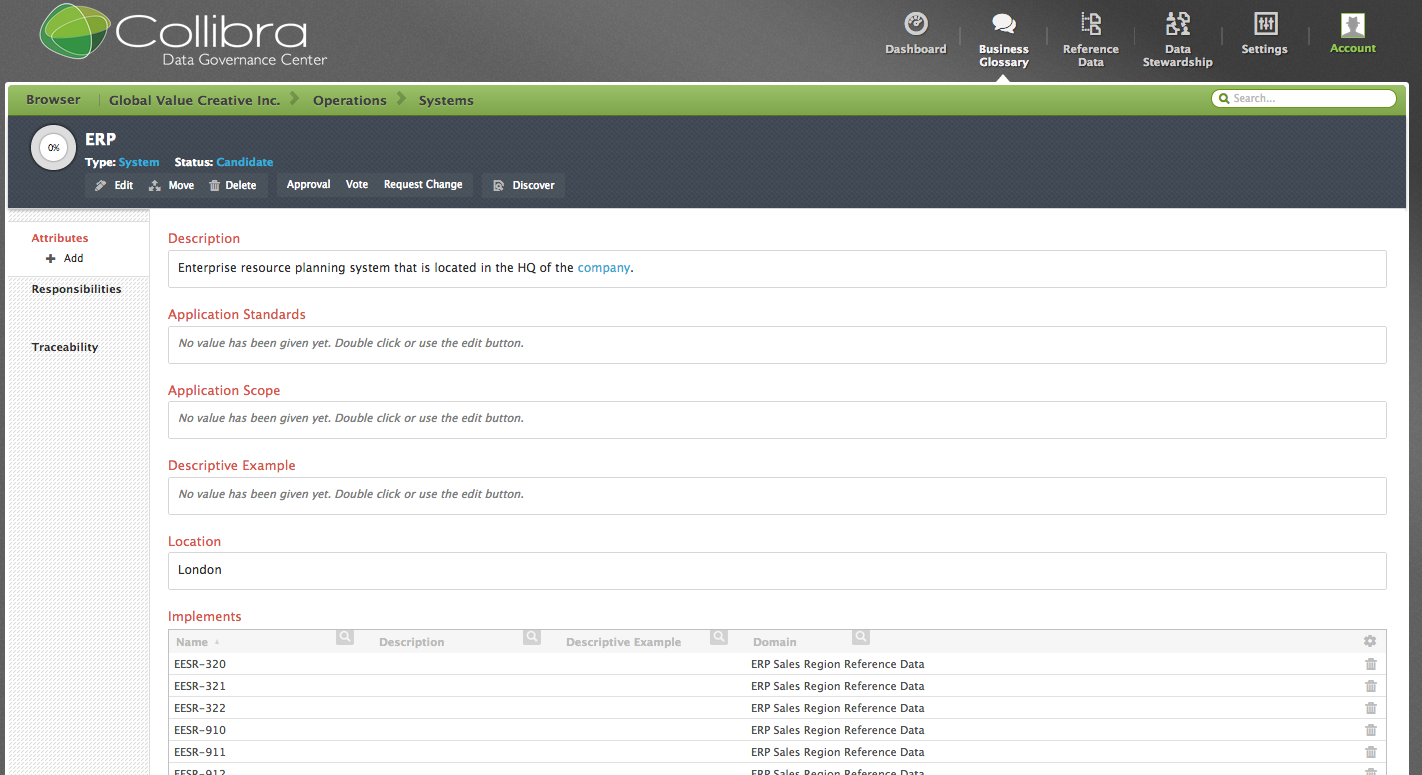Open the EESR-321 row name
The image size is (1422, 775).
click(x=200, y=686)
